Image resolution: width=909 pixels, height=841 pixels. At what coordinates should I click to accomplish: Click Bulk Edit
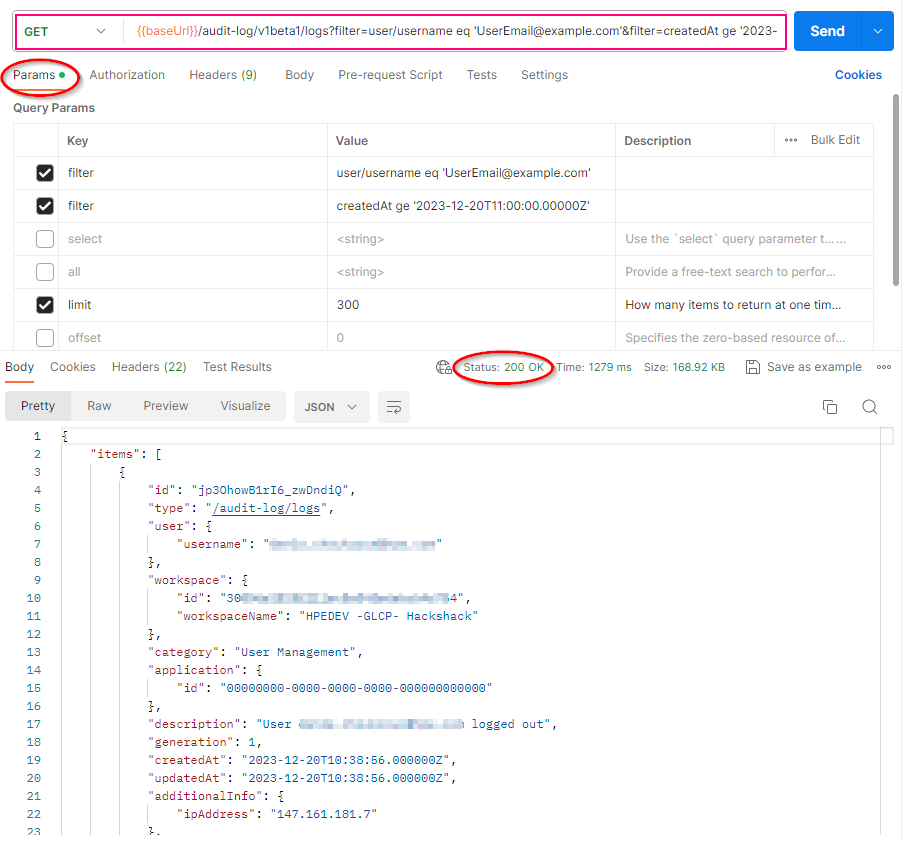point(835,140)
